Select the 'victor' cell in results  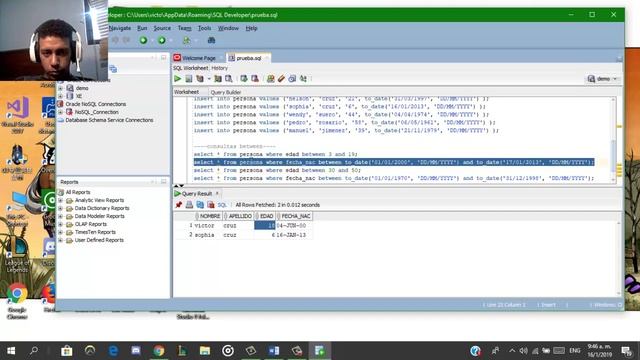(x=208, y=226)
